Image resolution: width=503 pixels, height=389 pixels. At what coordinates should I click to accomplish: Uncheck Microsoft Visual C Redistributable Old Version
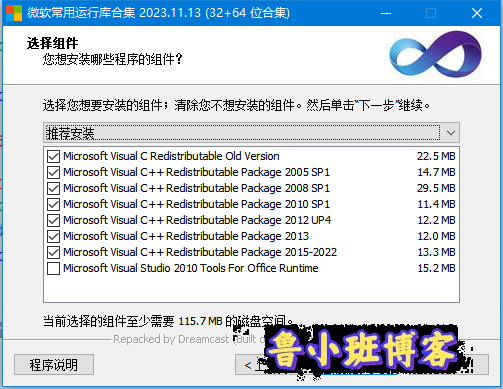coord(53,156)
